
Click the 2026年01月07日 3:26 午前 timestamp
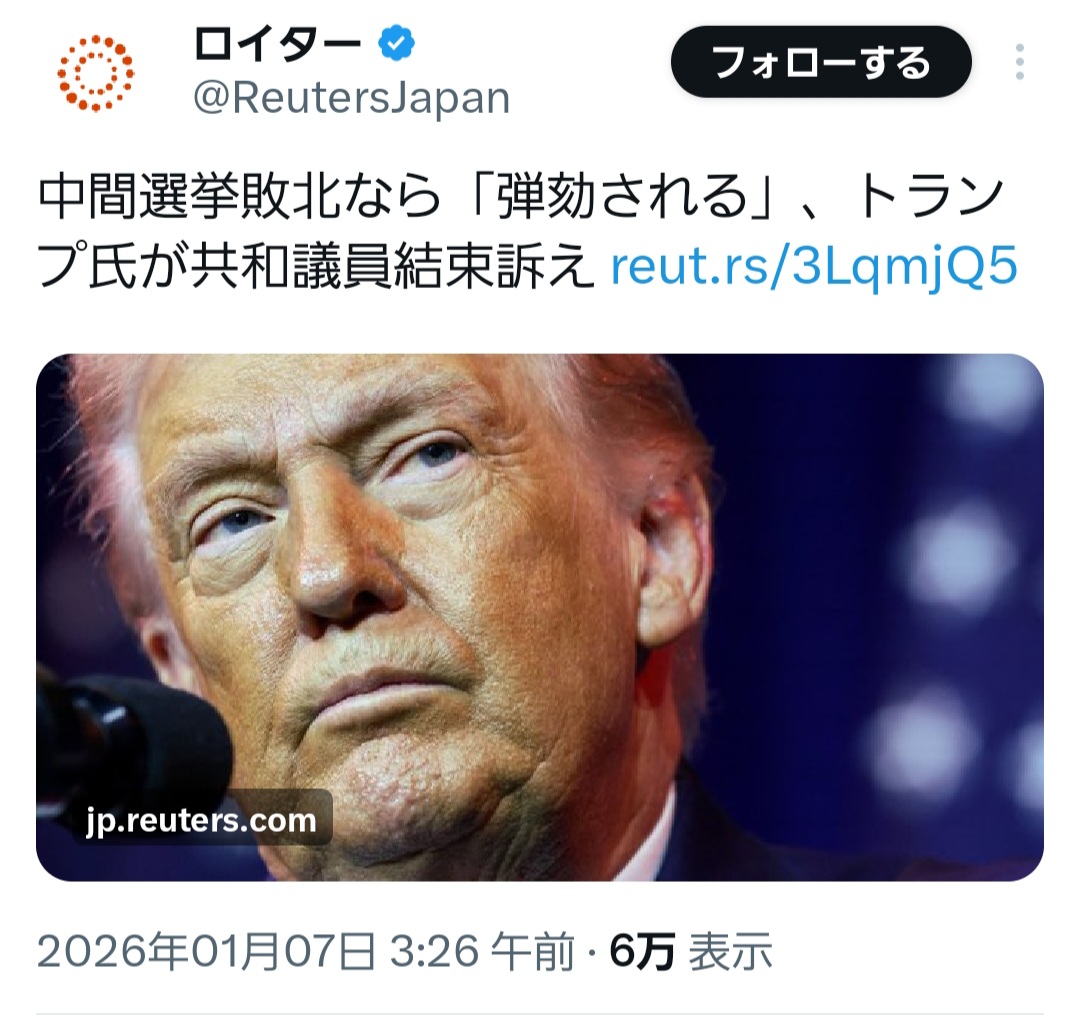(305, 951)
